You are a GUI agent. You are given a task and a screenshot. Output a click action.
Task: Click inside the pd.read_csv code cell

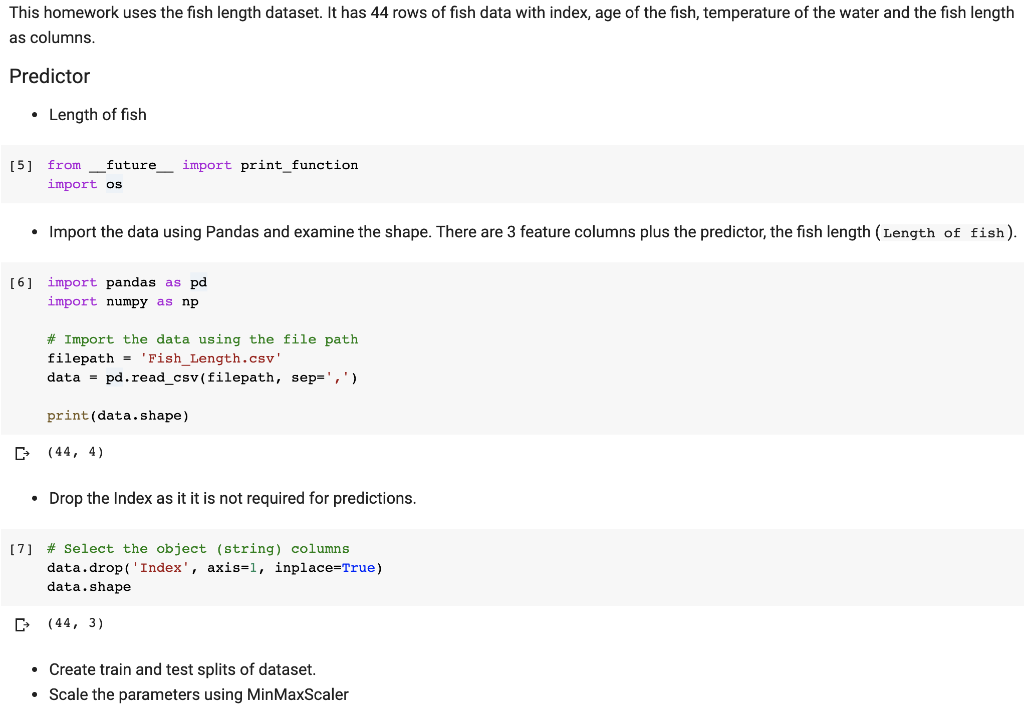pos(202,377)
